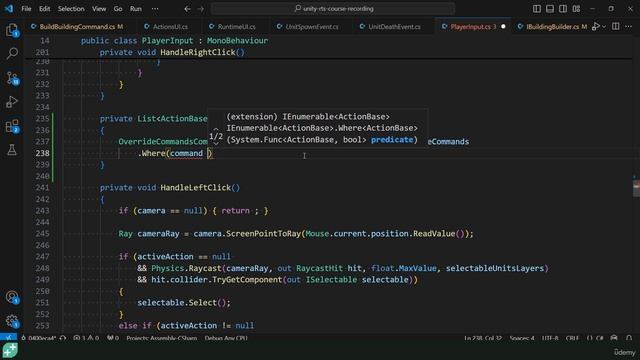Run the C# file with play icon
The width and height of the screenshot is (640, 360).
pos(596,27)
